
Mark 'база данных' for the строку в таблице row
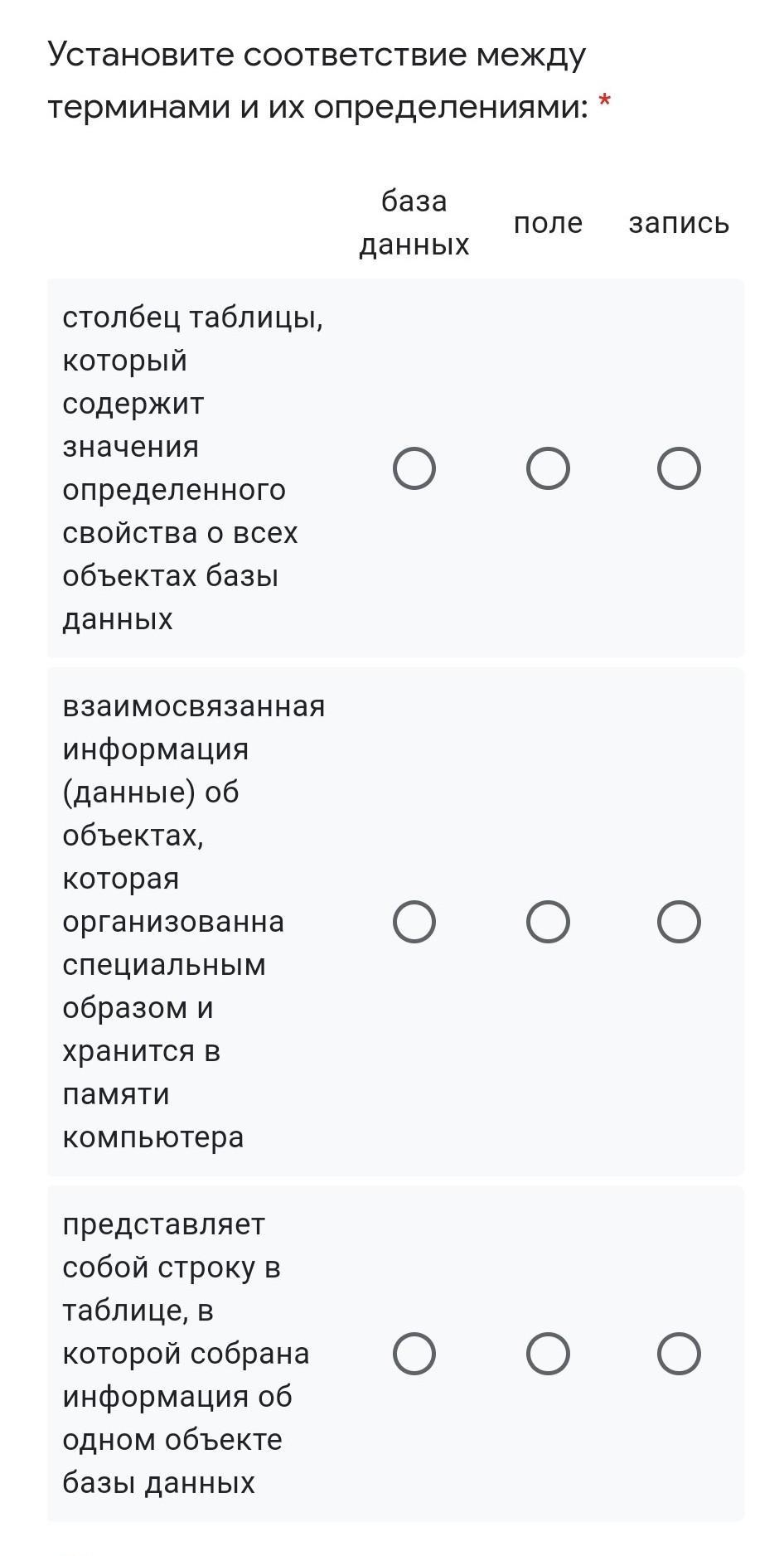click(x=414, y=1354)
